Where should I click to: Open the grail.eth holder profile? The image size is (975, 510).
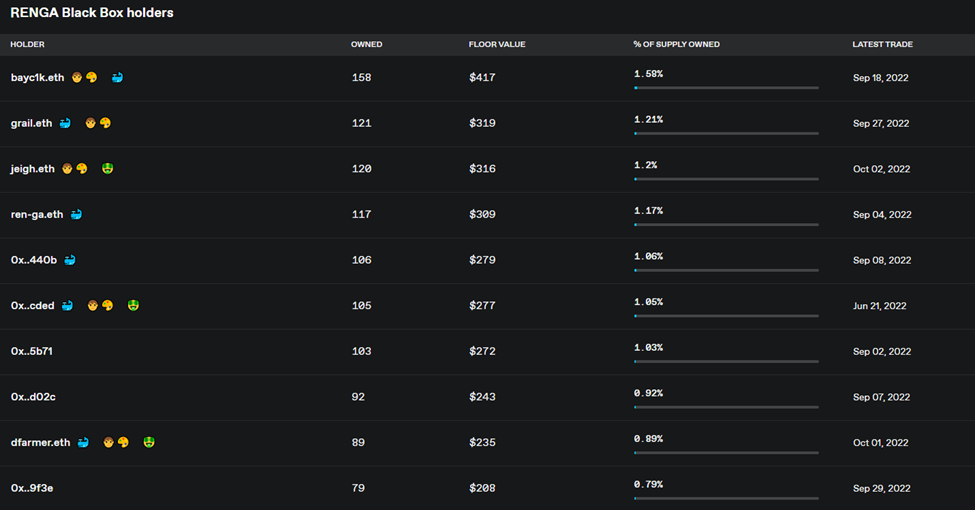pyautogui.click(x=31, y=123)
